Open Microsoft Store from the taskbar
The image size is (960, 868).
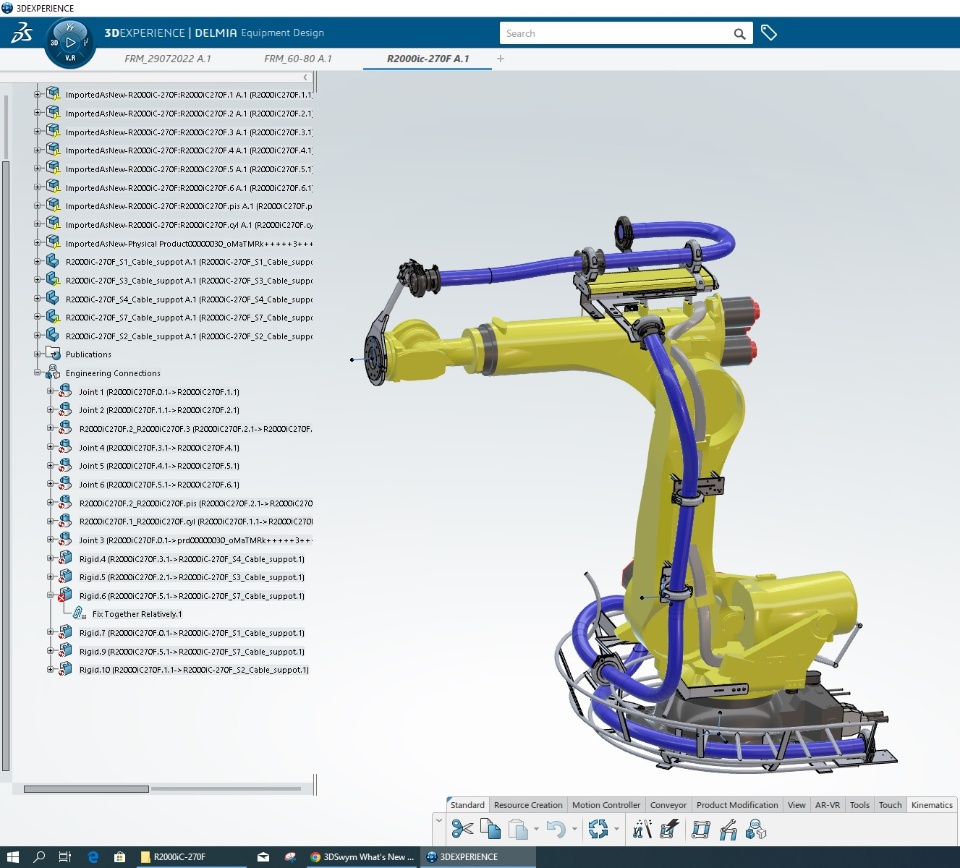coord(120,857)
